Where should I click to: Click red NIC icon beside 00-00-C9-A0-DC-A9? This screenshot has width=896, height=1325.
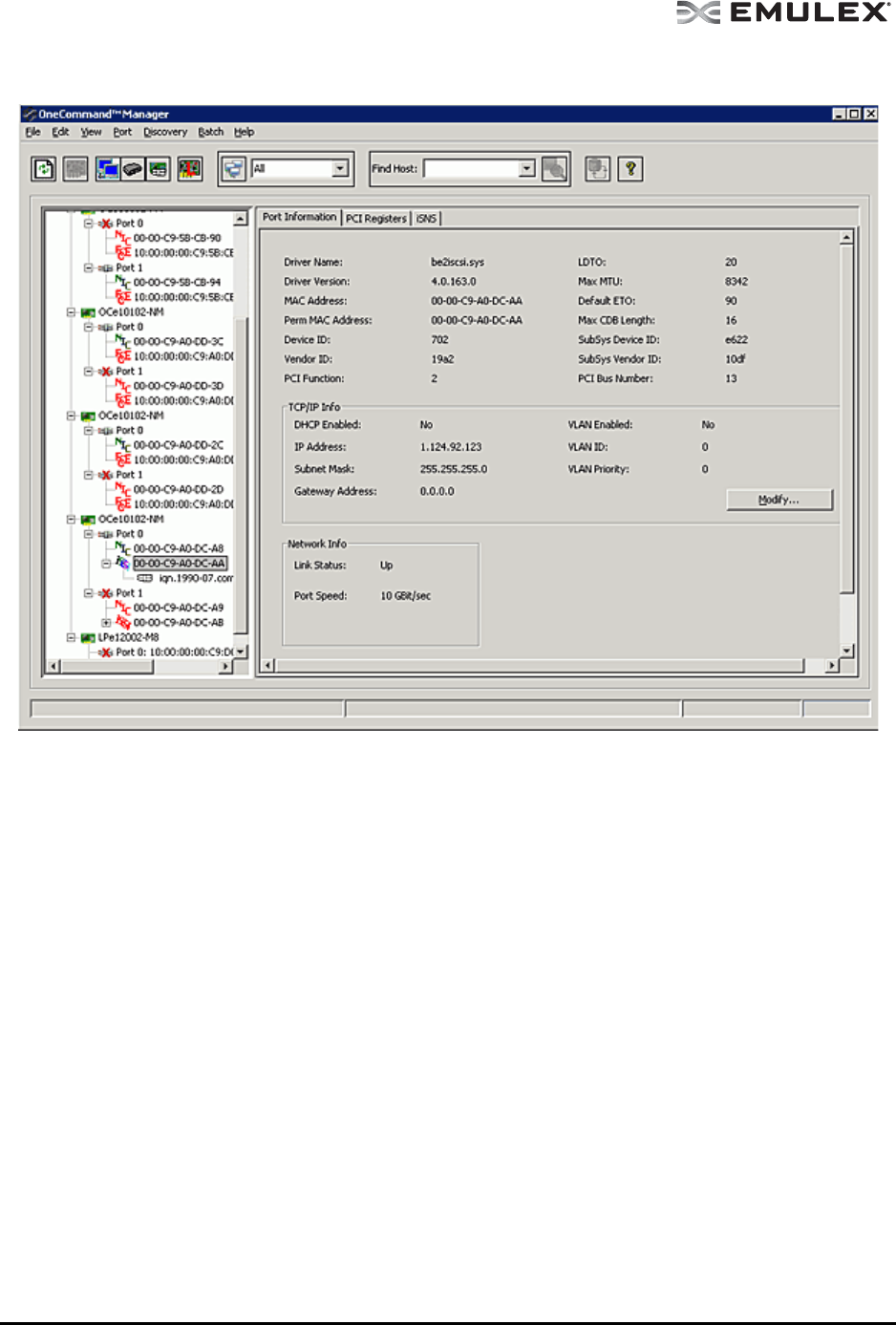[122, 608]
